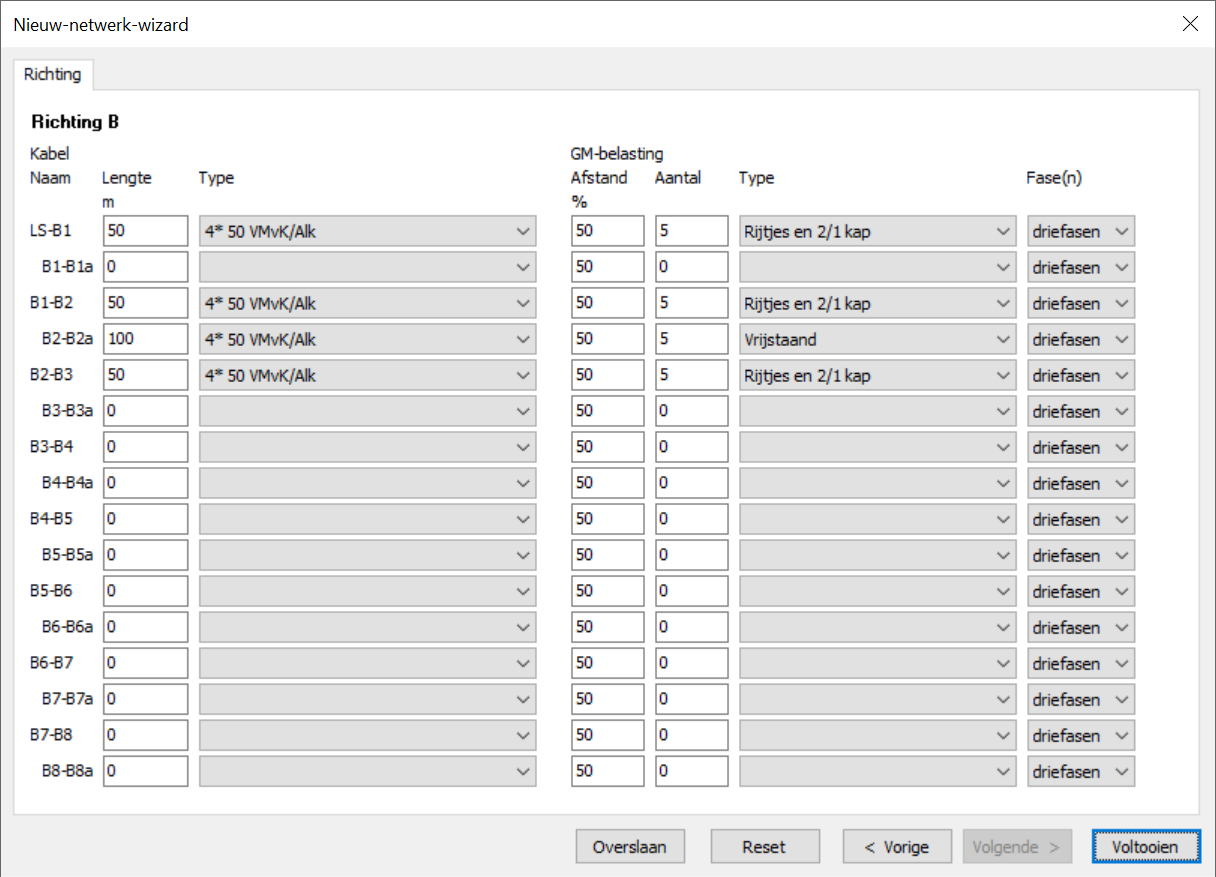
Task: Select the Richting tab
Action: tap(53, 75)
